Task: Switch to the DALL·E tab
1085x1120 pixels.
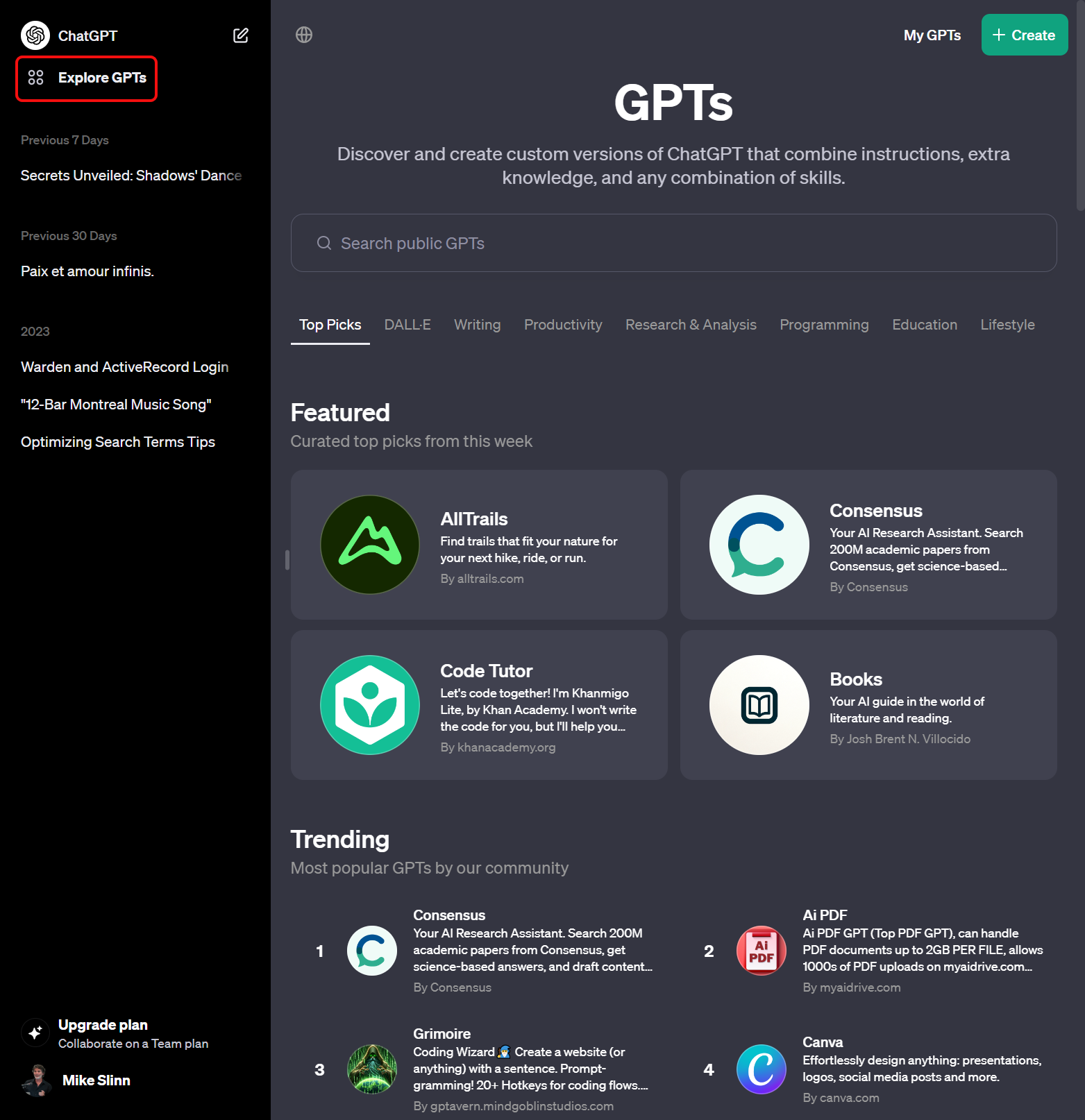Action: [x=407, y=325]
